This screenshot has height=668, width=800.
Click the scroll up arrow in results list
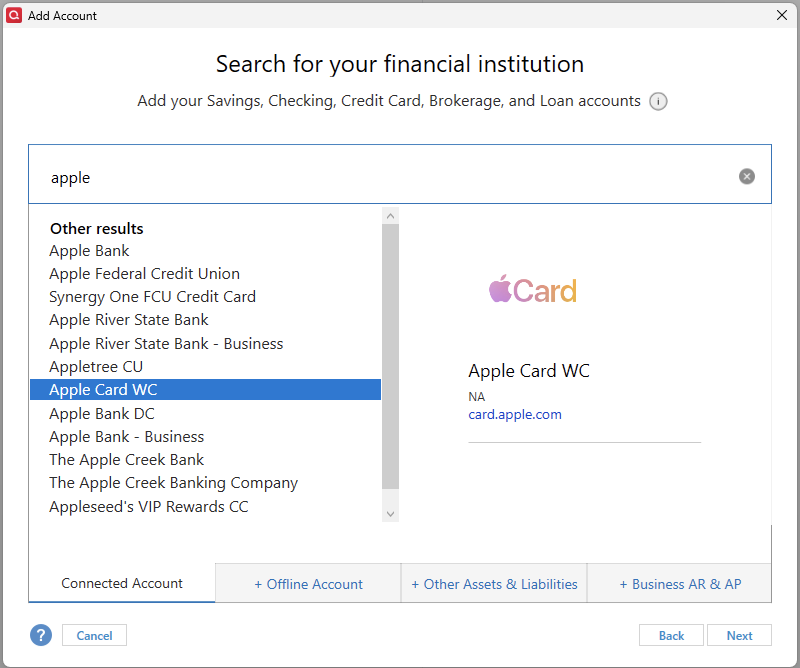click(390, 216)
